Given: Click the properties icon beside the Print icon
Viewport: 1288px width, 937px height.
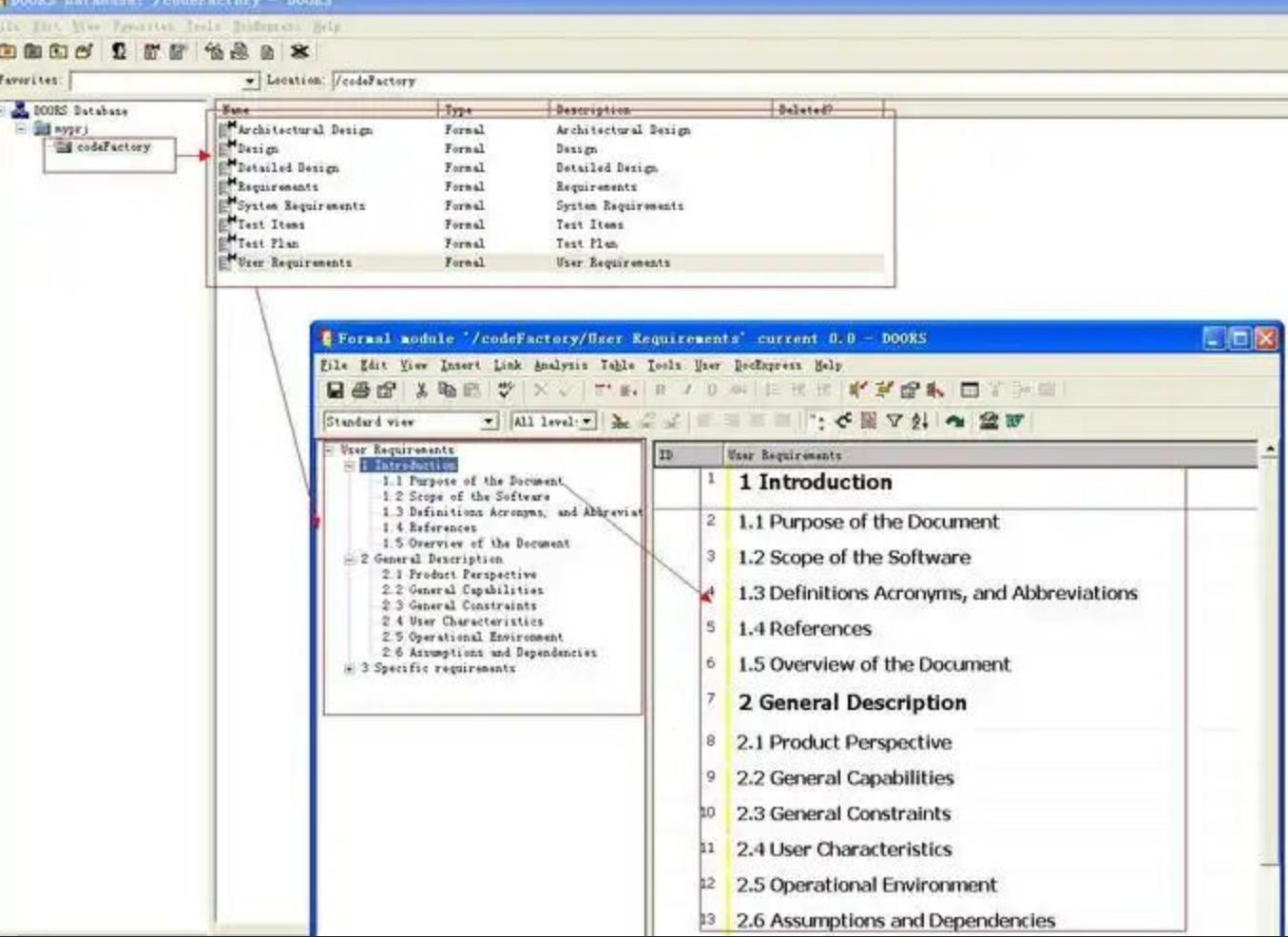Looking at the screenshot, I should 386,390.
